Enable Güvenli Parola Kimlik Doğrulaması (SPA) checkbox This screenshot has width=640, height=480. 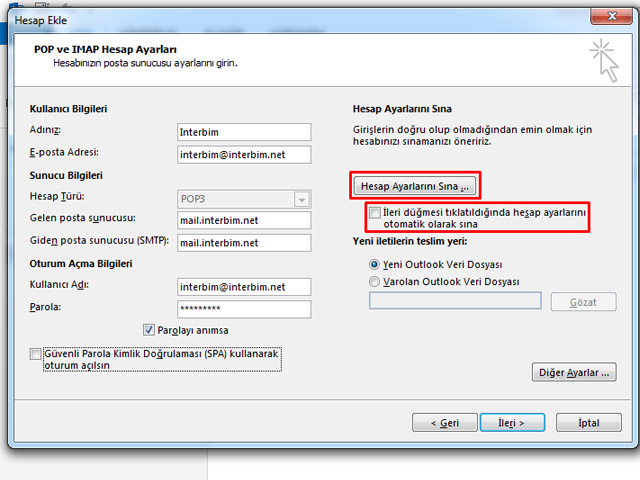point(36,354)
